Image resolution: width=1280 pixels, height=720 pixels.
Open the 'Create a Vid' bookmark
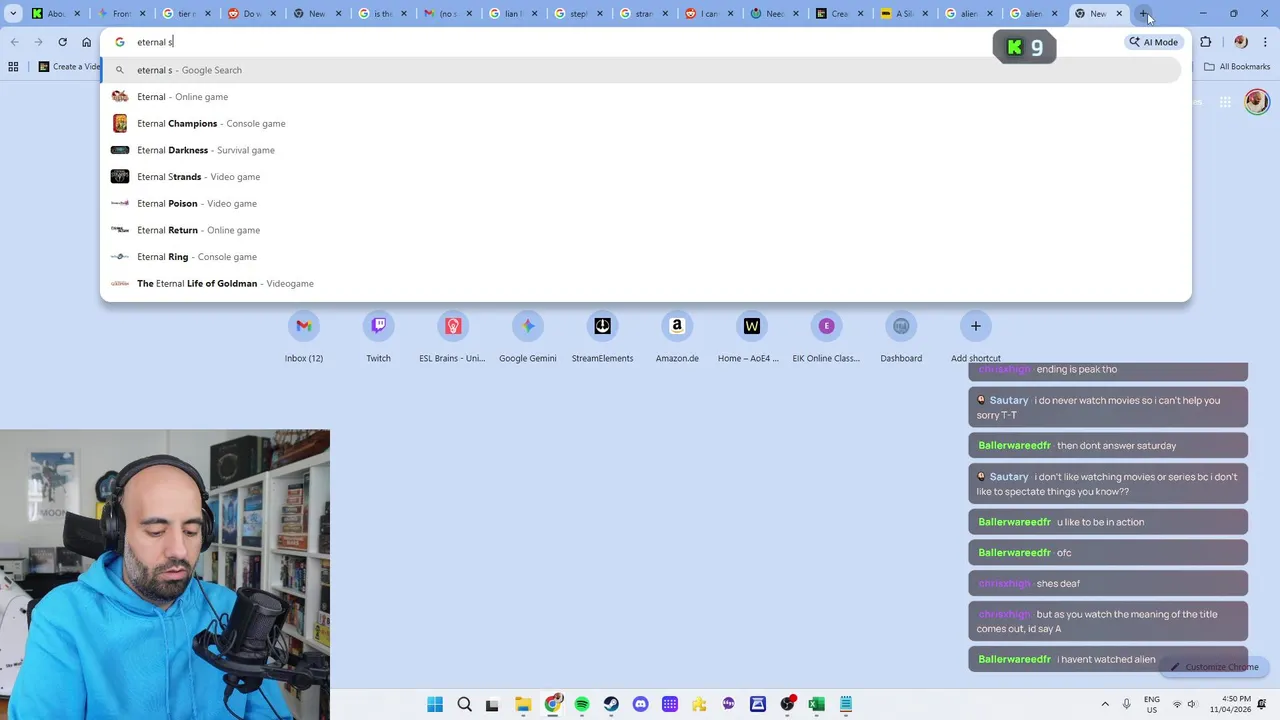click(x=68, y=67)
